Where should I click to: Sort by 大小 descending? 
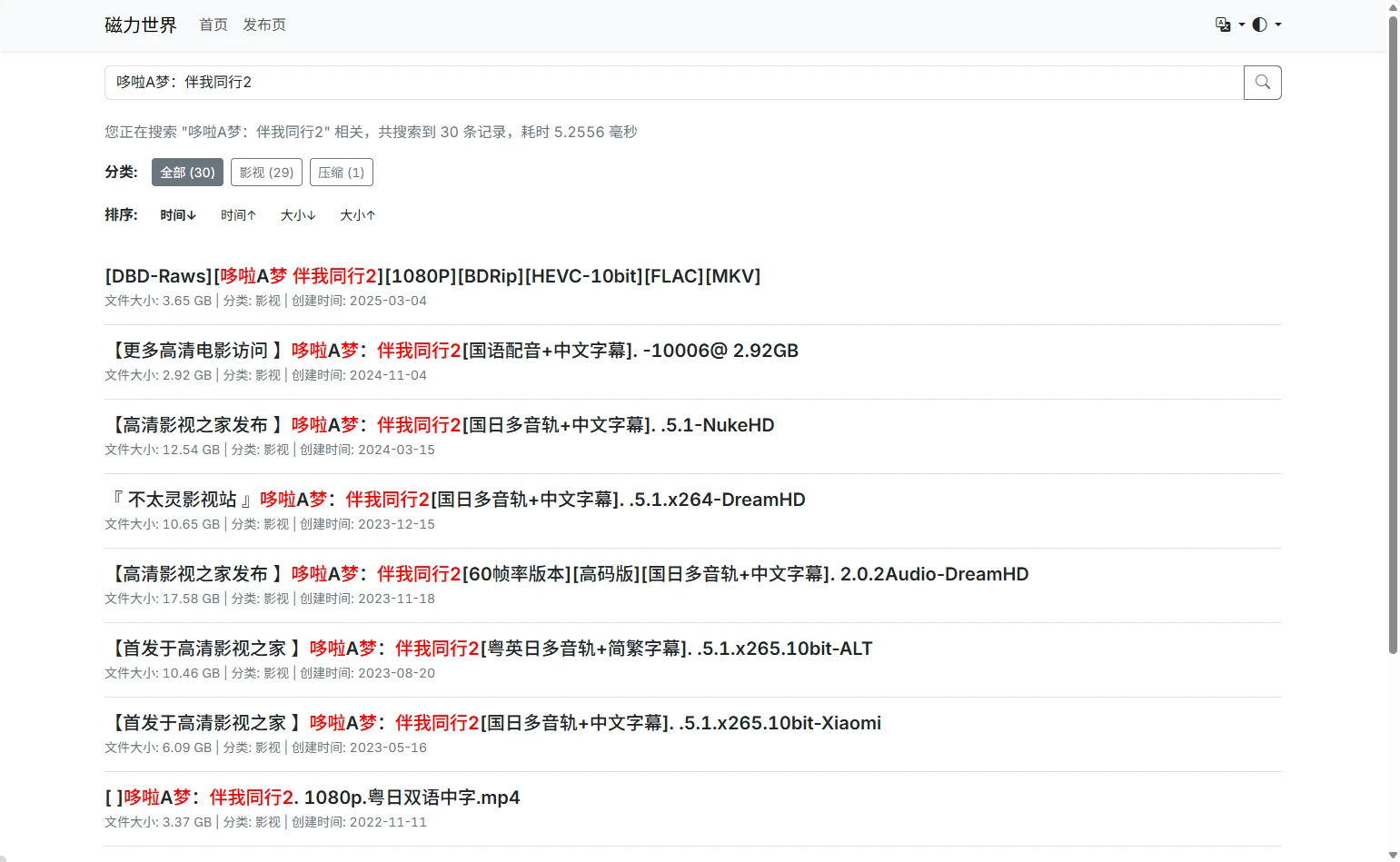(298, 215)
